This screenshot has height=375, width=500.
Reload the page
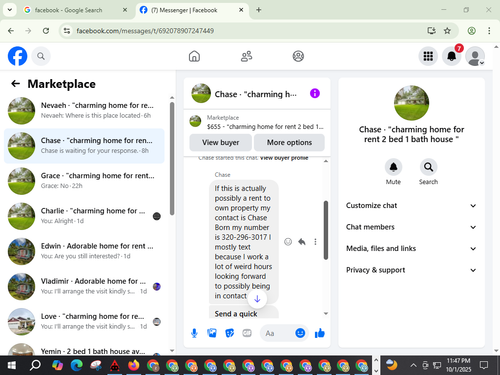click(x=46, y=31)
